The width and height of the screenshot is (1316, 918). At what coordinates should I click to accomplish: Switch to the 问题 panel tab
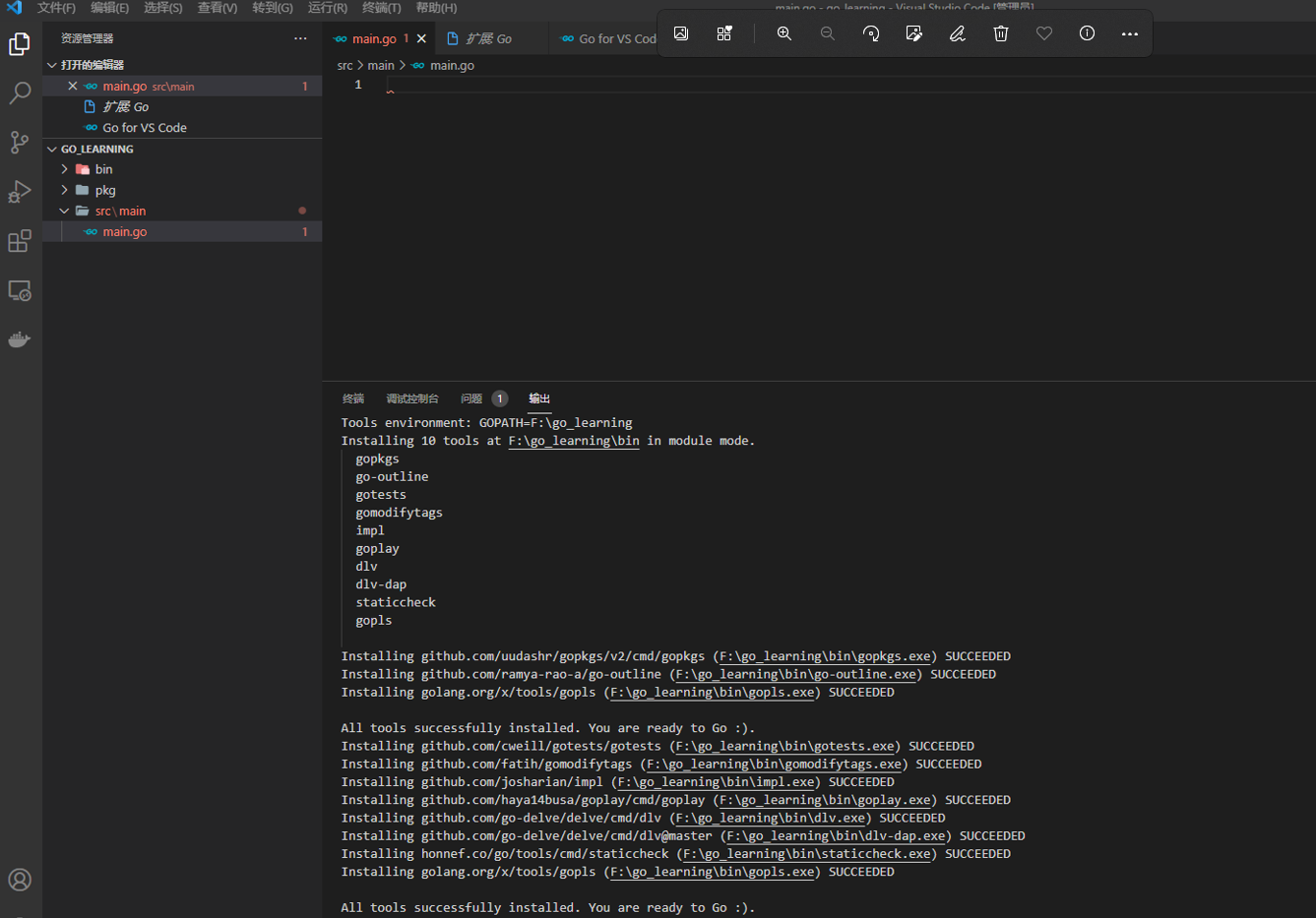tap(471, 398)
